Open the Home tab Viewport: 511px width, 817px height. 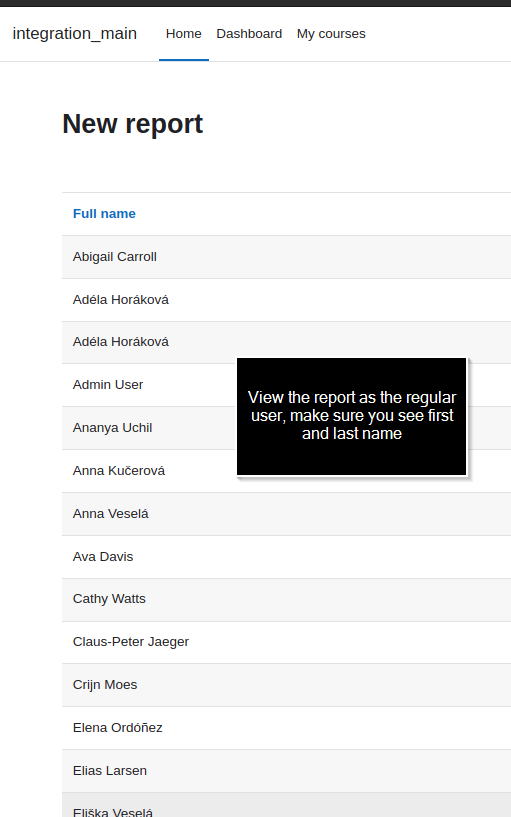[183, 34]
